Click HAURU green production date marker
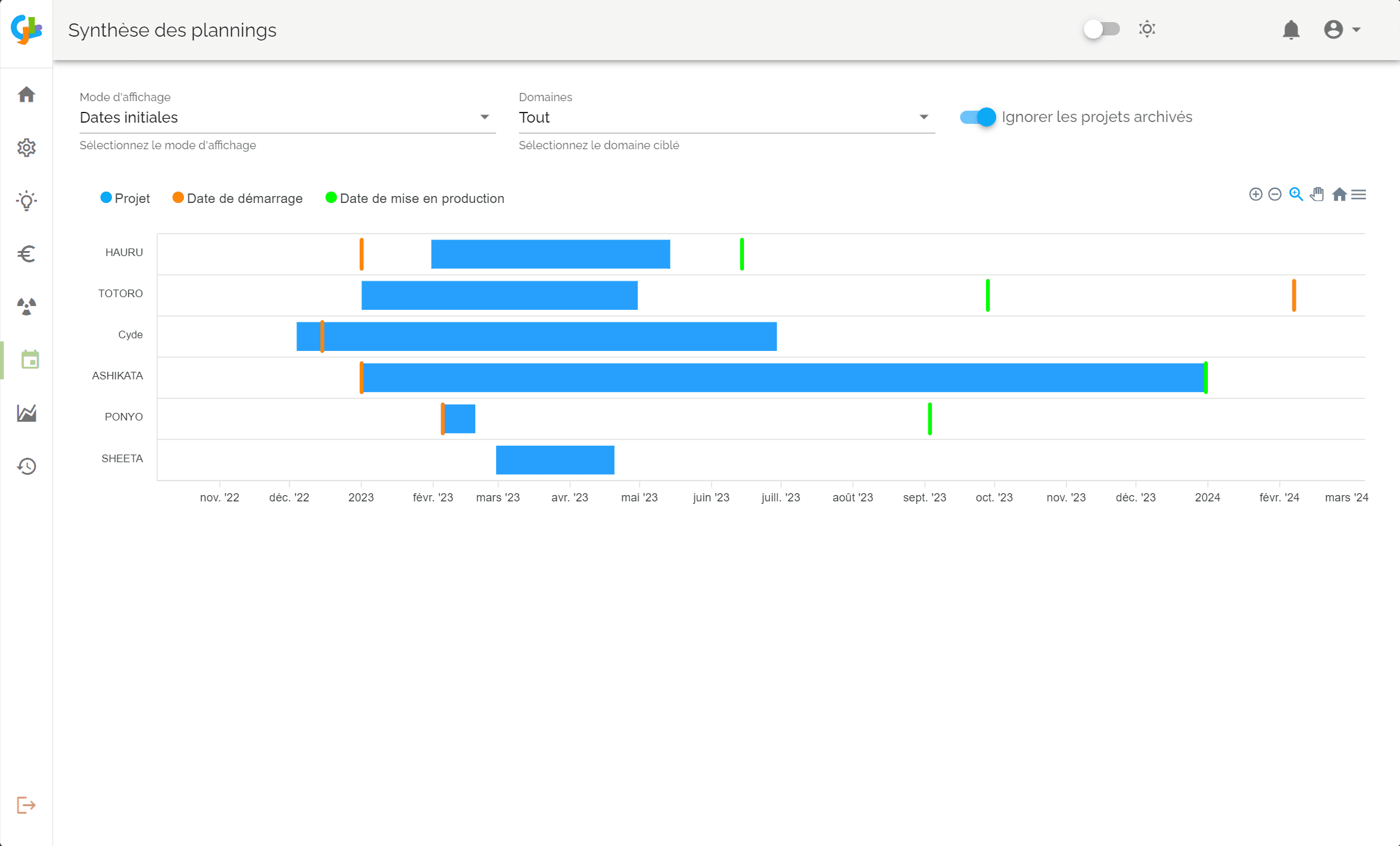The height and width of the screenshot is (846, 1400). [742, 254]
